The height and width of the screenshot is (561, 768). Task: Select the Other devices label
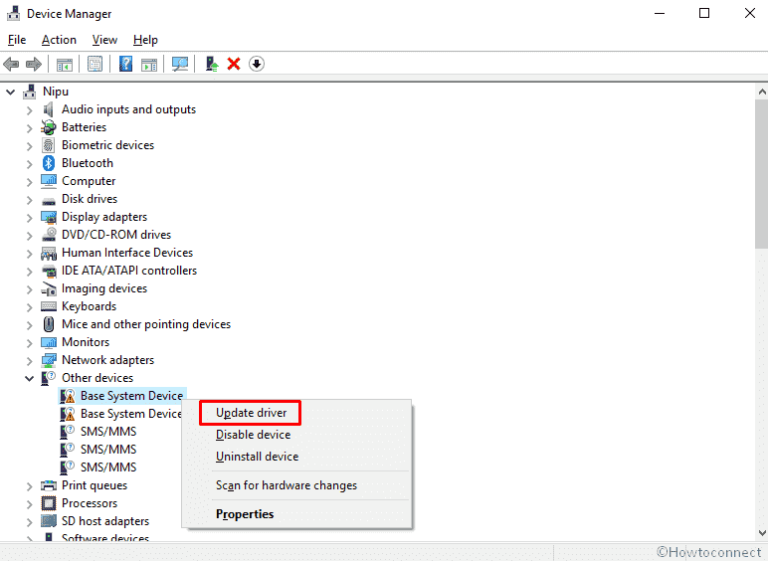point(97,378)
